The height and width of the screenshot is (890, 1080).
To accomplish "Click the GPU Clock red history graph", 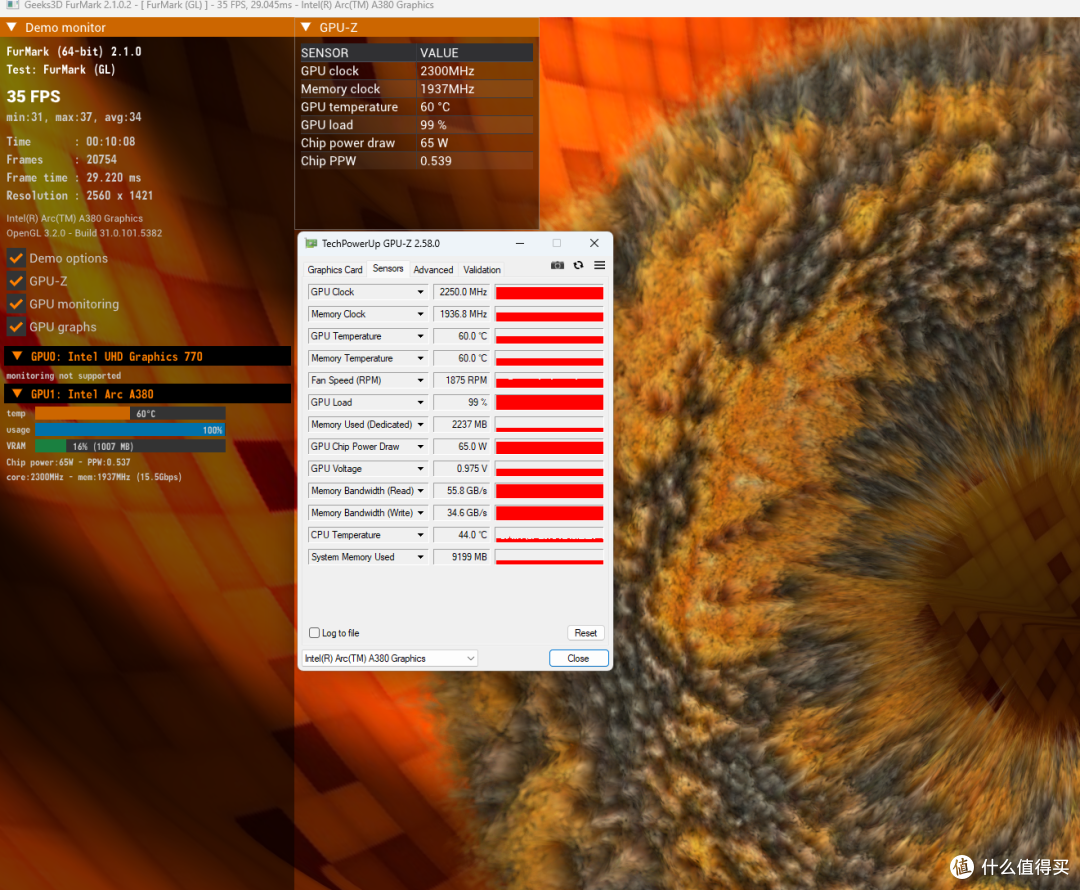I will 550,292.
